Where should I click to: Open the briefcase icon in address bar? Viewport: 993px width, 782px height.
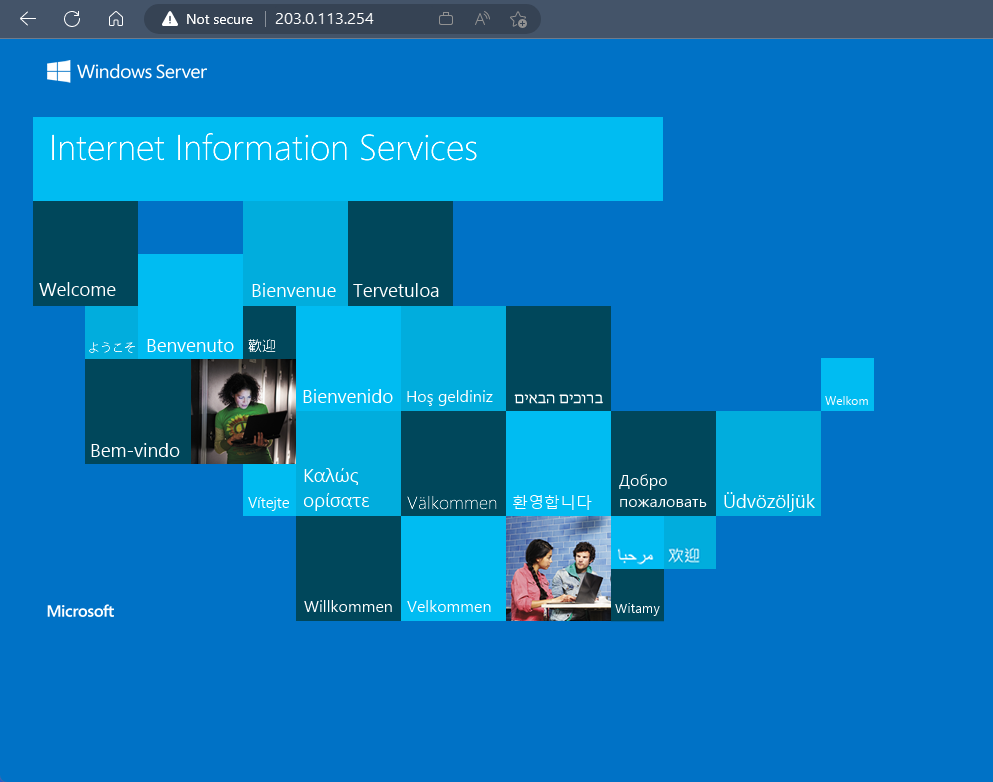446,19
